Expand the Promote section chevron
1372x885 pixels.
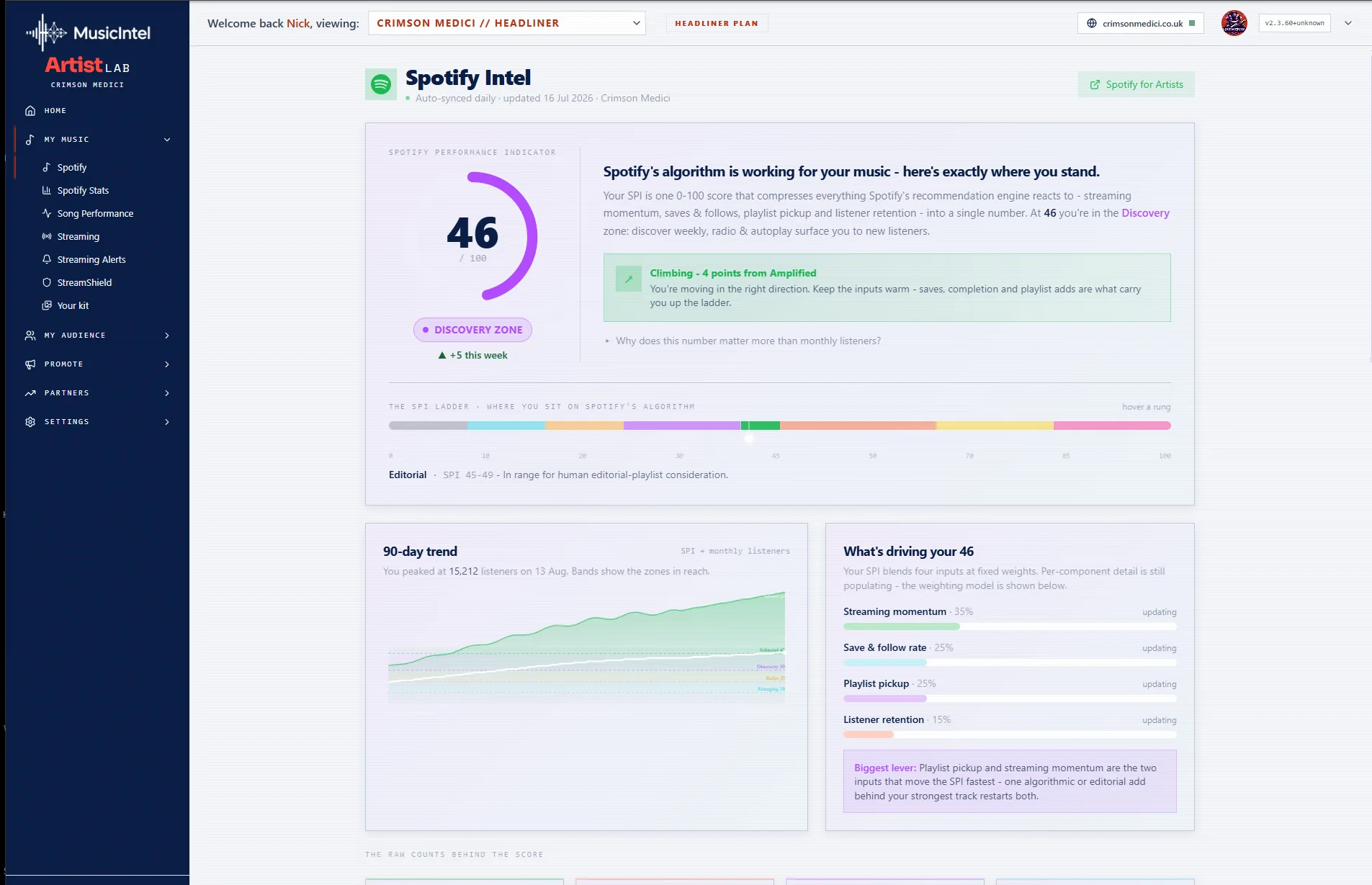pyautogui.click(x=167, y=364)
